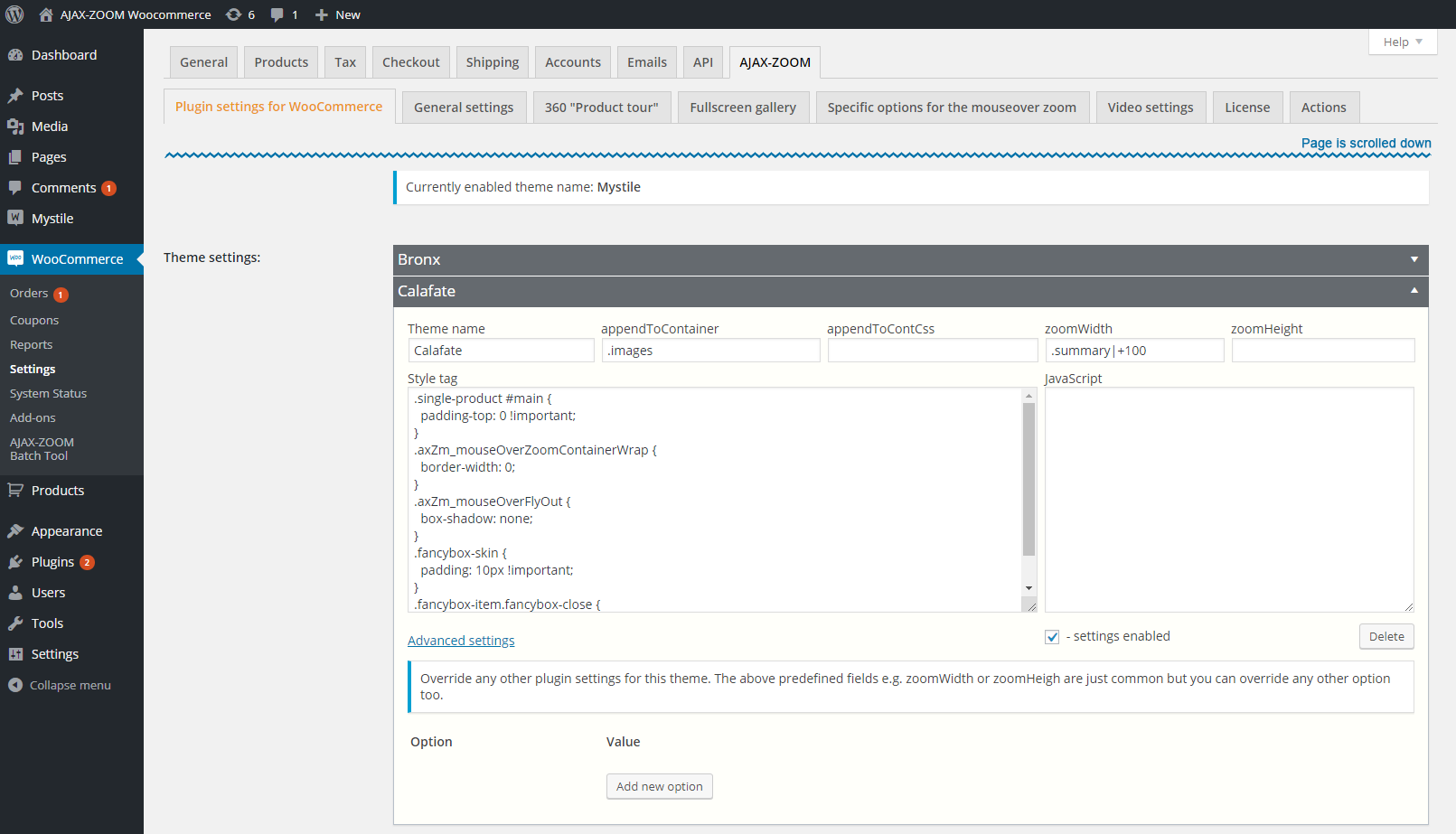Click the appendToContCss input field
This screenshot has height=834, width=1456.
pos(933,351)
